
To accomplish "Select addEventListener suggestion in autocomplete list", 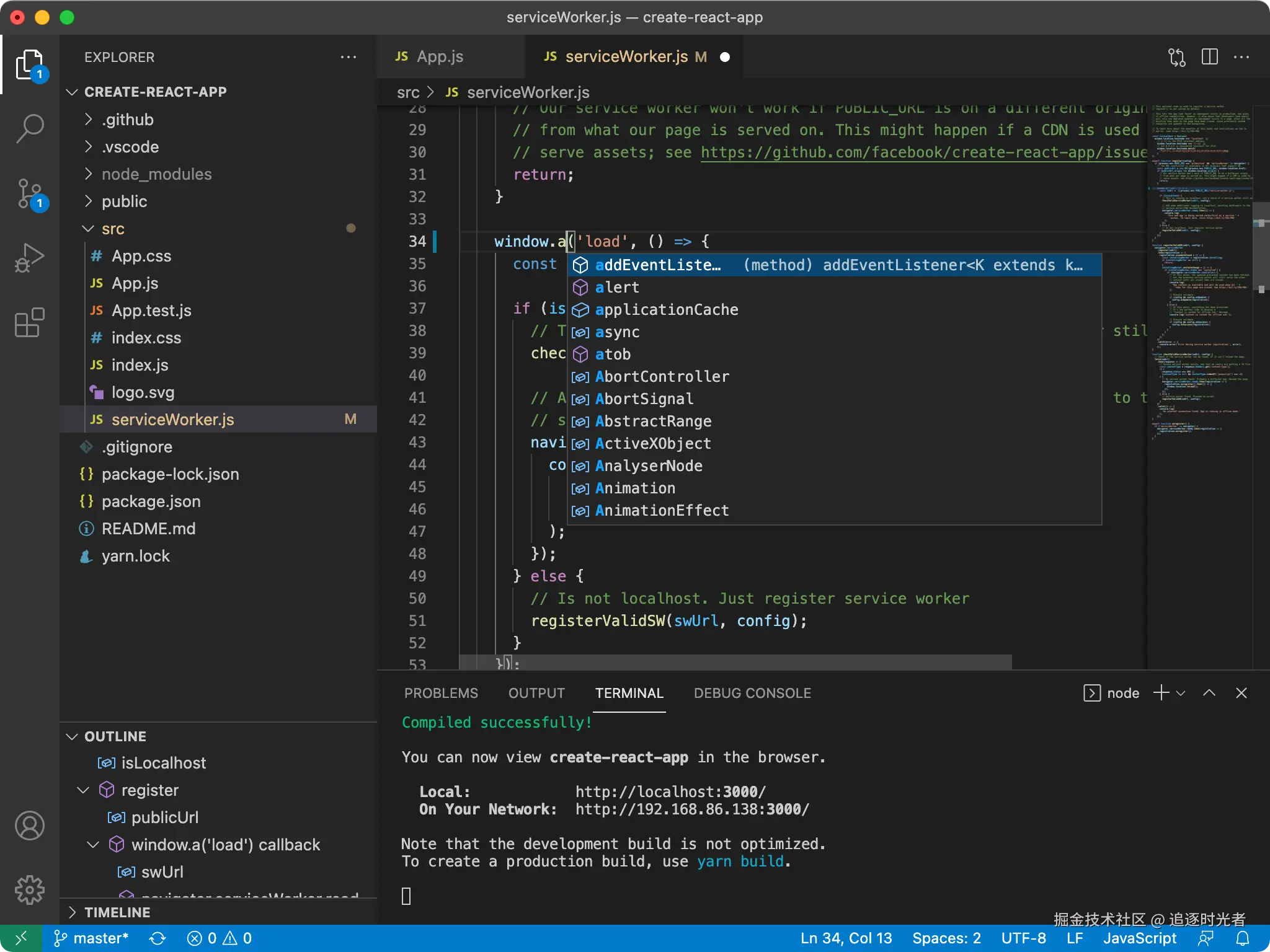I will tap(657, 265).
